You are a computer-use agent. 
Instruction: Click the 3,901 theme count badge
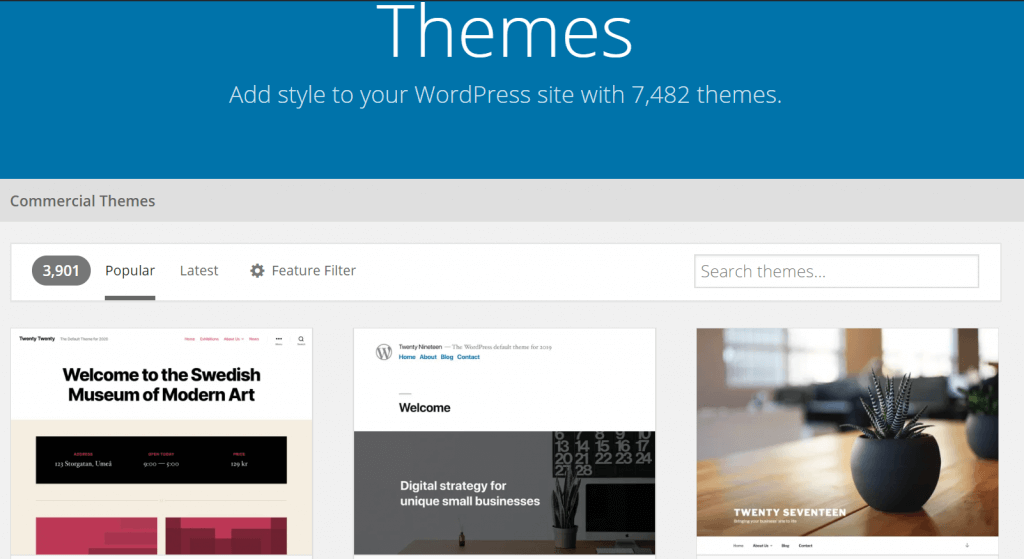coord(61,270)
